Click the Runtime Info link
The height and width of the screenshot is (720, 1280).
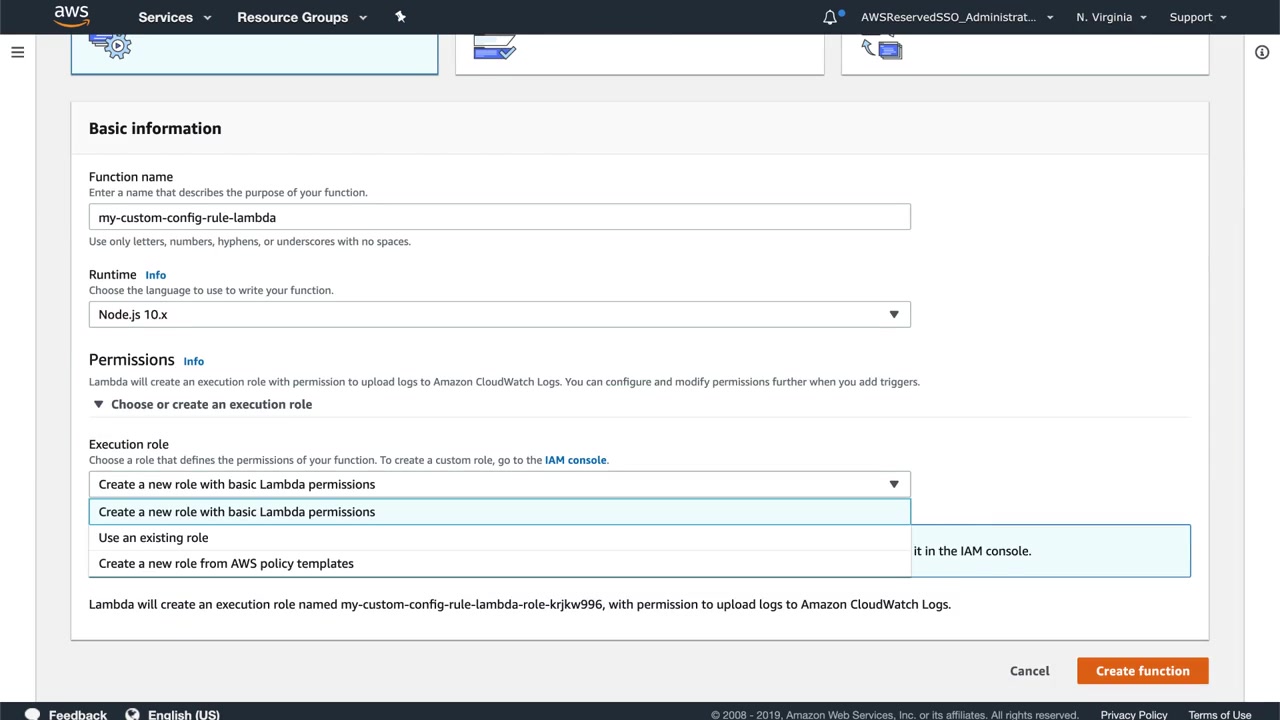coord(155,275)
